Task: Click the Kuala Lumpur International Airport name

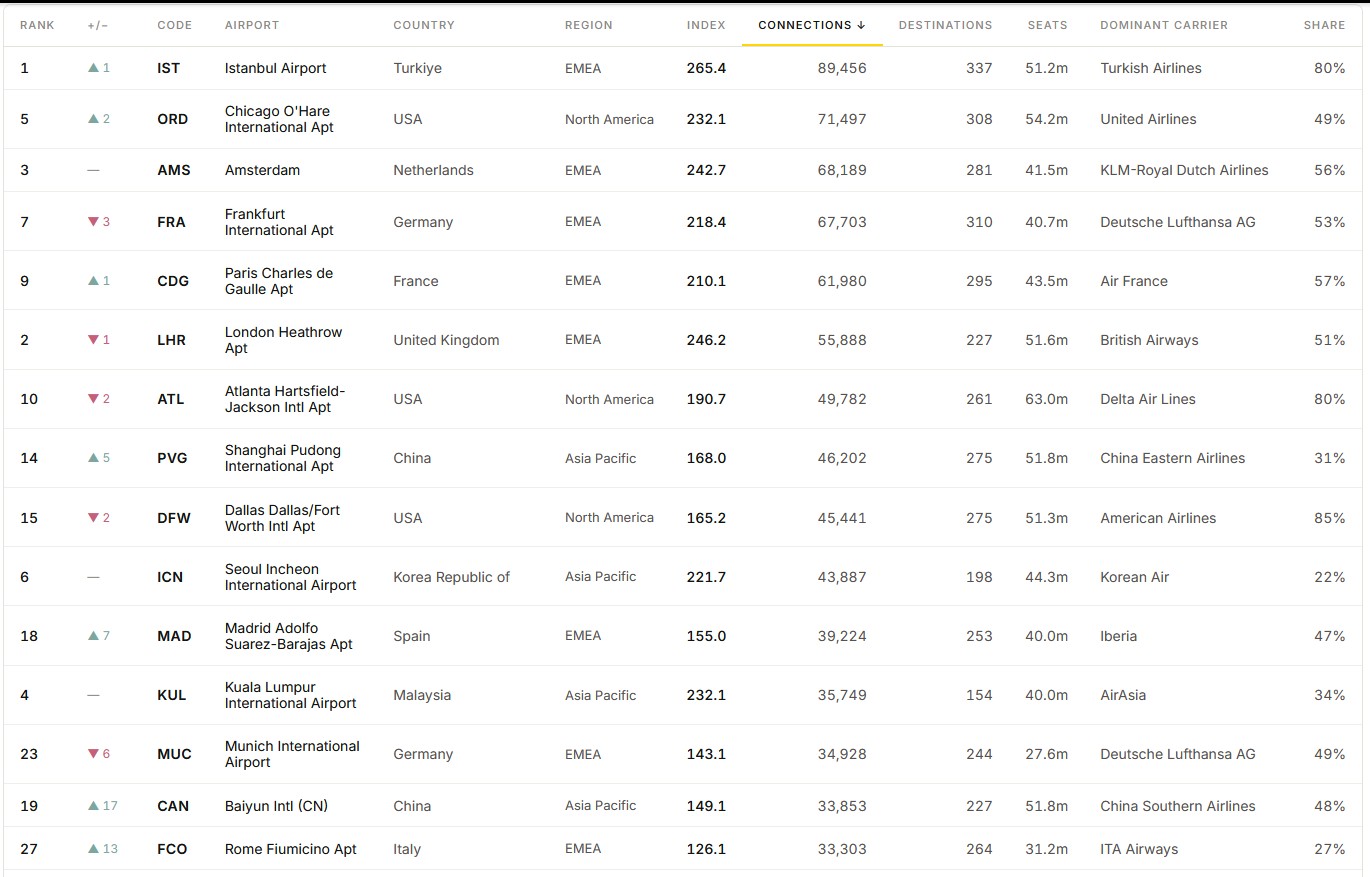Action: point(290,695)
